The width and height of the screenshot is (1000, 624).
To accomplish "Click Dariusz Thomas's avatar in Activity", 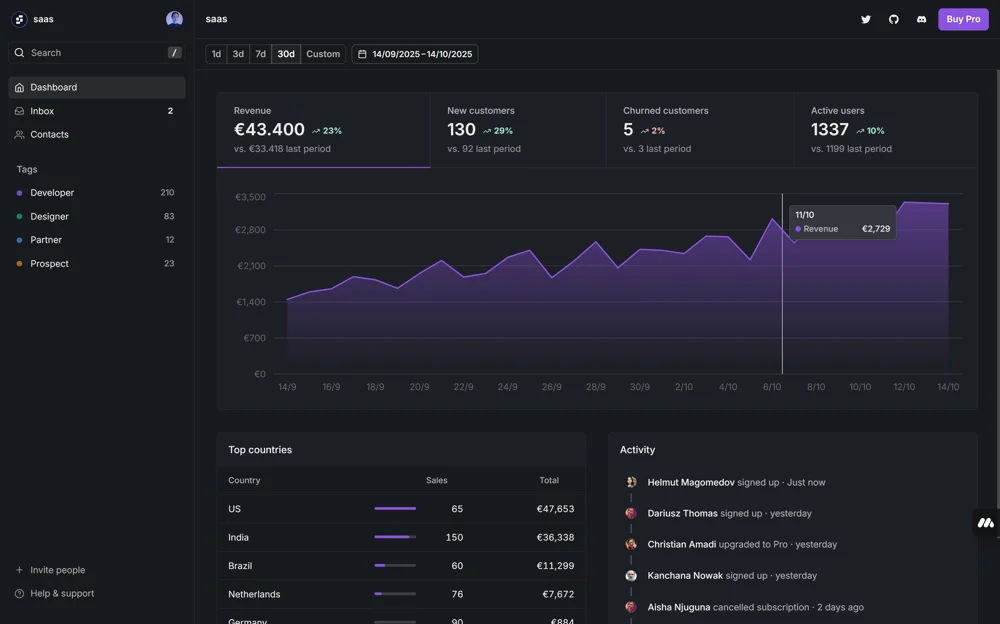I will pyautogui.click(x=631, y=513).
